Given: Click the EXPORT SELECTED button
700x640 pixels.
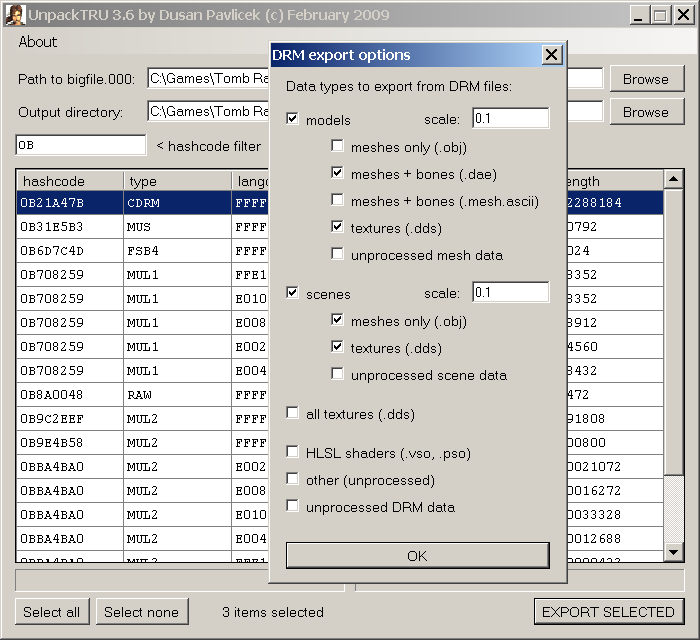Looking at the screenshot, I should coord(608,612).
